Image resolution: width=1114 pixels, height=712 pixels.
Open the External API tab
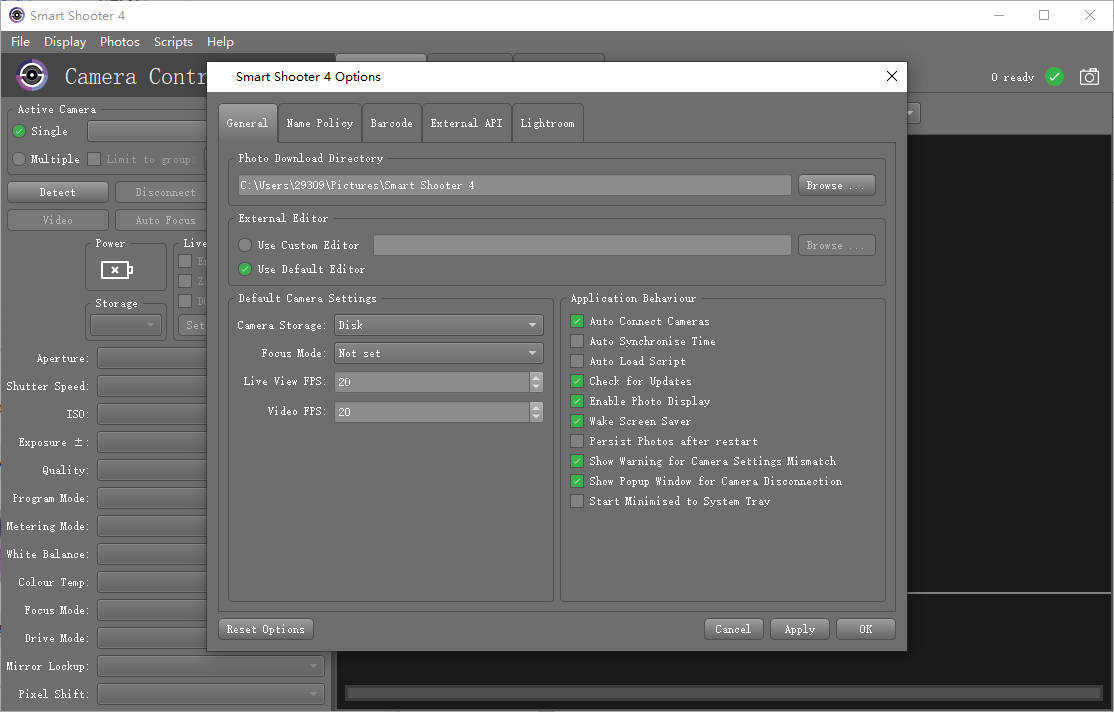[x=466, y=123]
